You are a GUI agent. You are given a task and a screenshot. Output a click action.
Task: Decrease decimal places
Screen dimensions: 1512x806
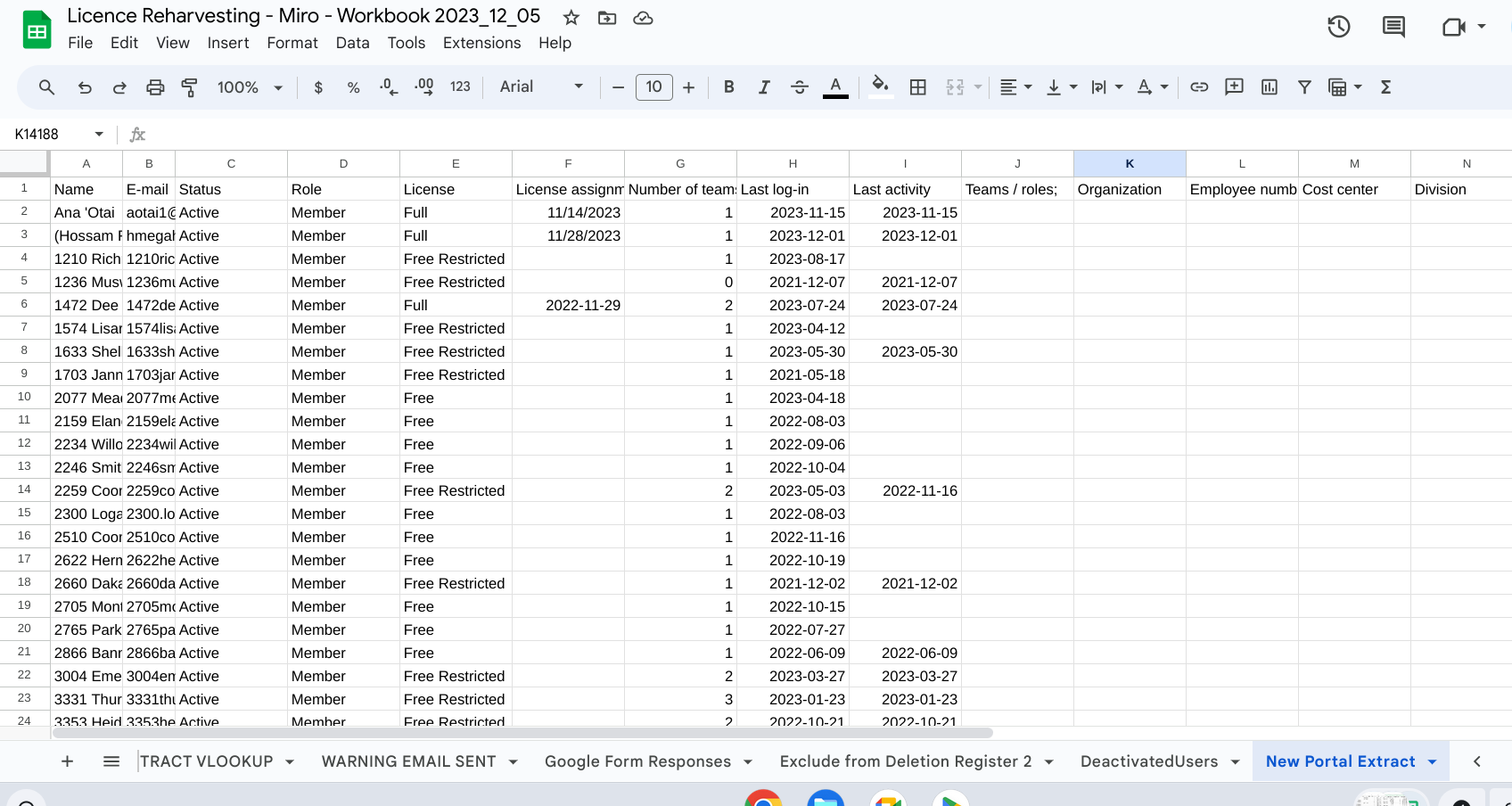coord(389,87)
